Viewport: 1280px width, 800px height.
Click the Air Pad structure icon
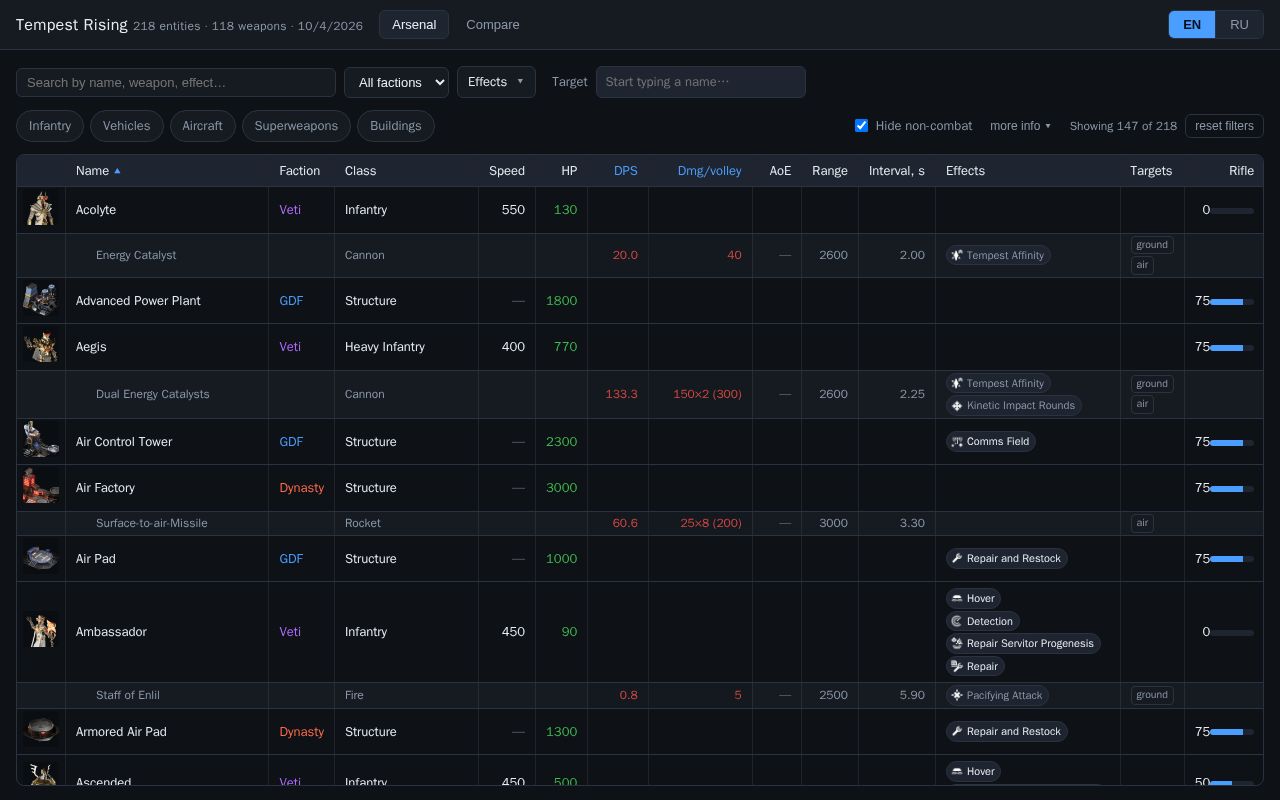pos(41,558)
